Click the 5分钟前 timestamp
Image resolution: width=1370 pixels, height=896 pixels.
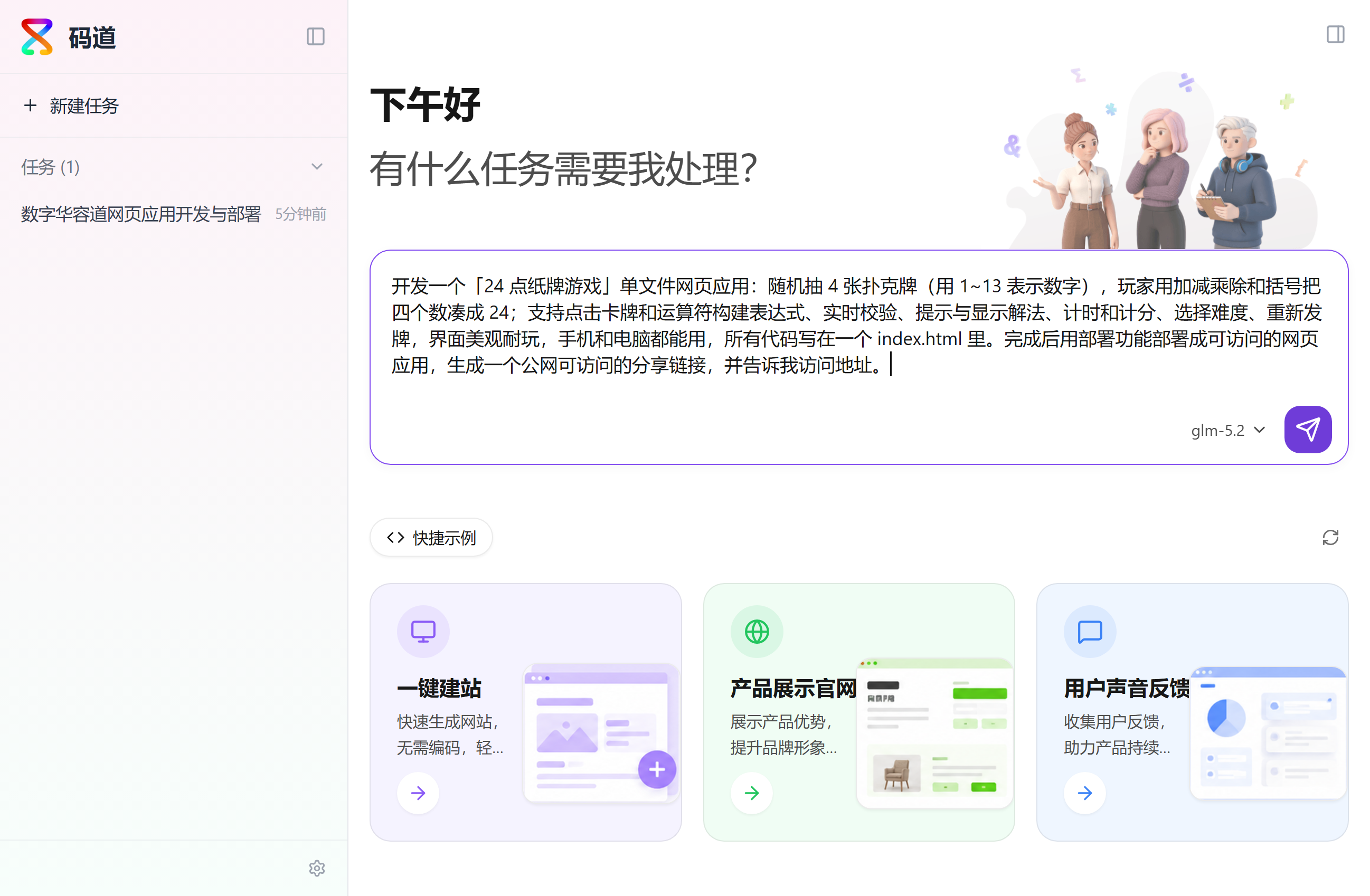point(300,214)
